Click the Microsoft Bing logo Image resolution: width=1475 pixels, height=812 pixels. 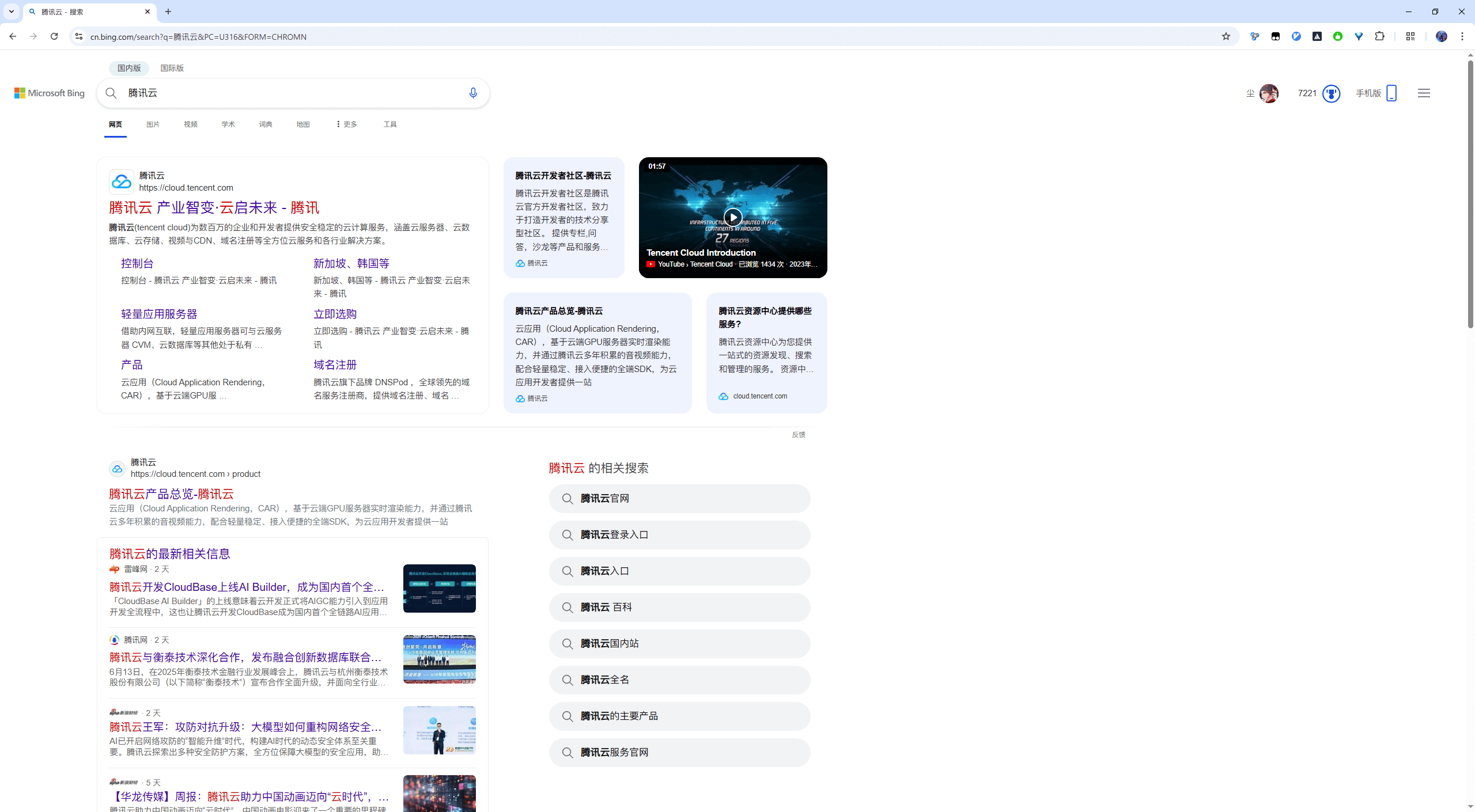(x=50, y=93)
